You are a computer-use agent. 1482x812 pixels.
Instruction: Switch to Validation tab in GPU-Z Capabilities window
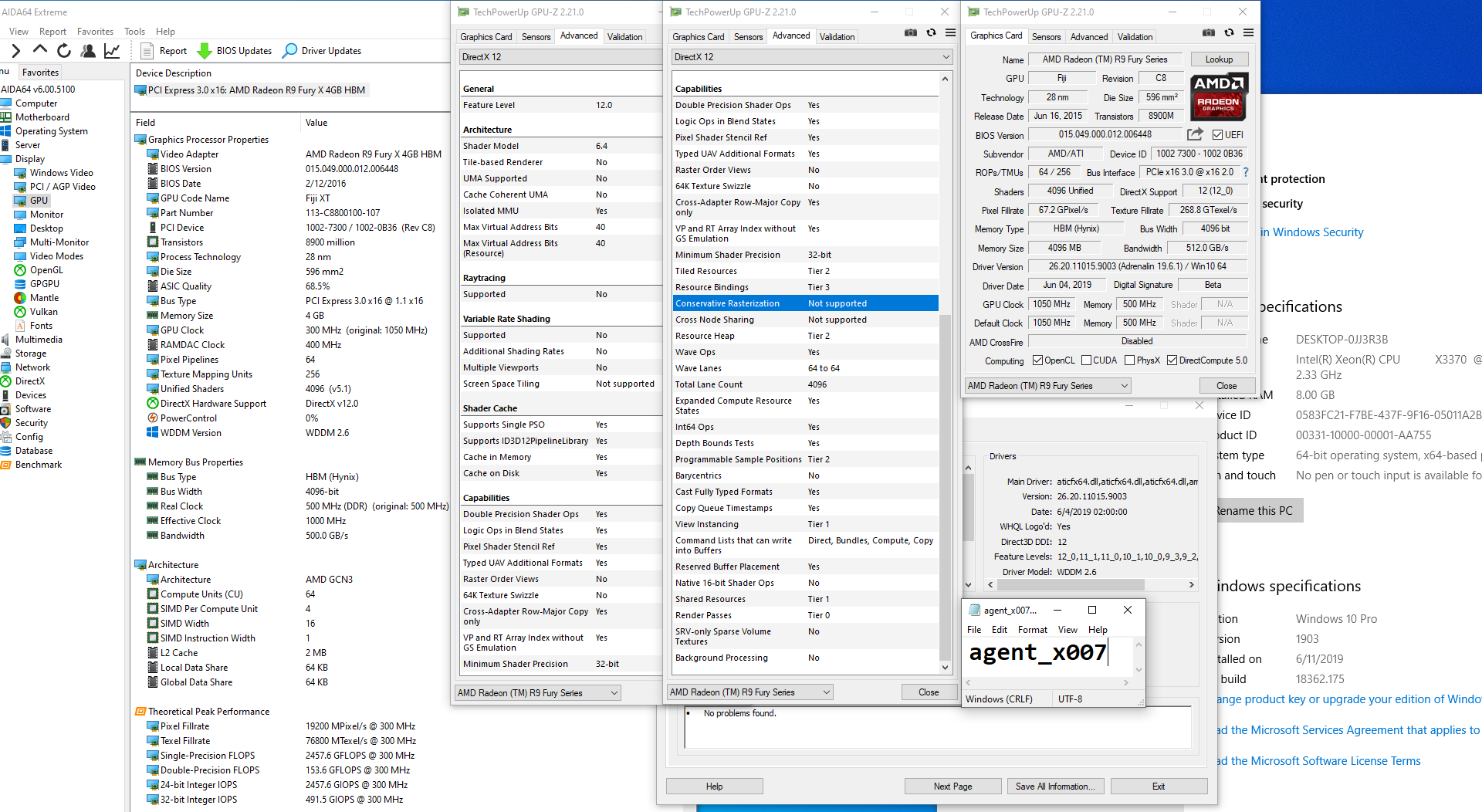click(837, 36)
